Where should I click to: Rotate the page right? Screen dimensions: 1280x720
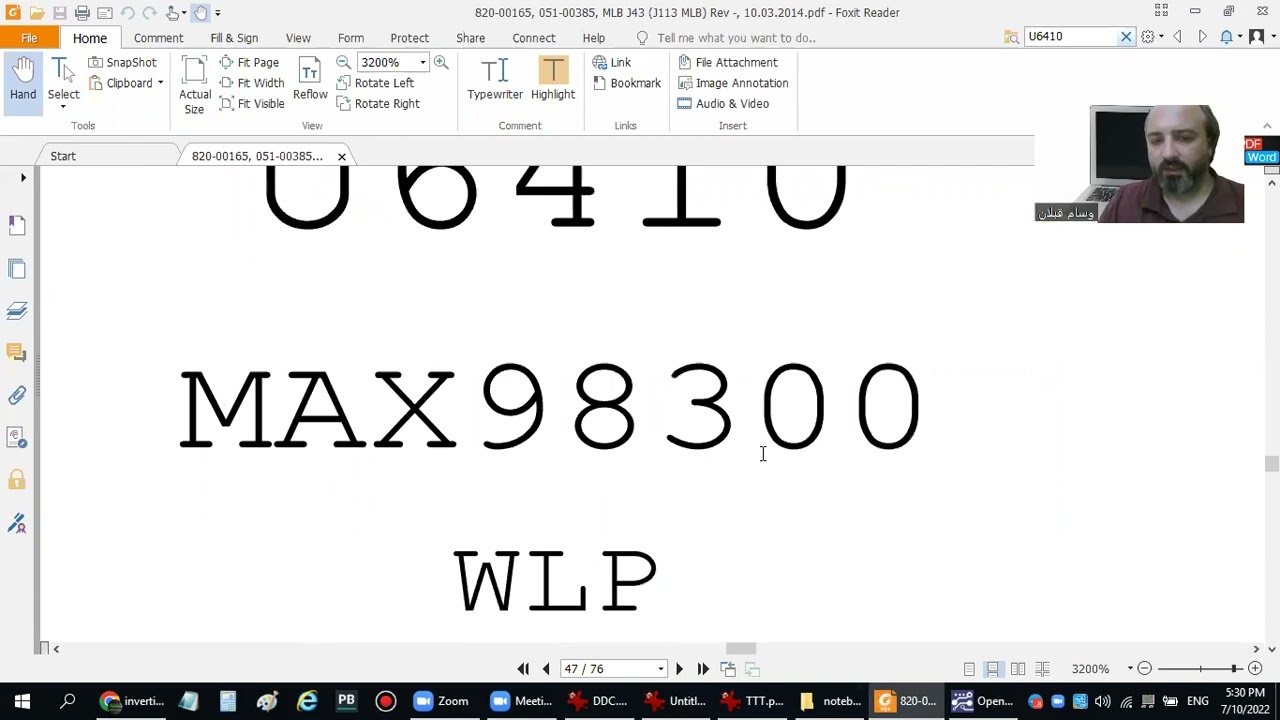click(379, 104)
